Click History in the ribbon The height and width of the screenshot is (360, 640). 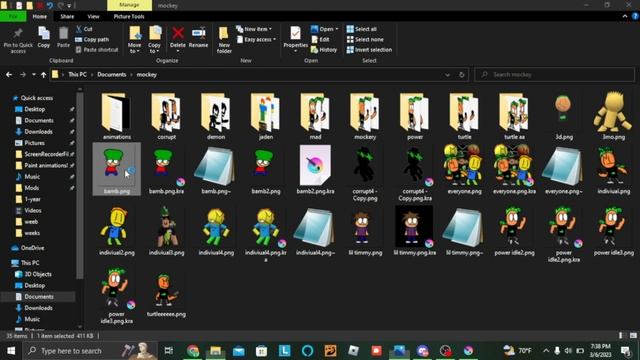324,50
